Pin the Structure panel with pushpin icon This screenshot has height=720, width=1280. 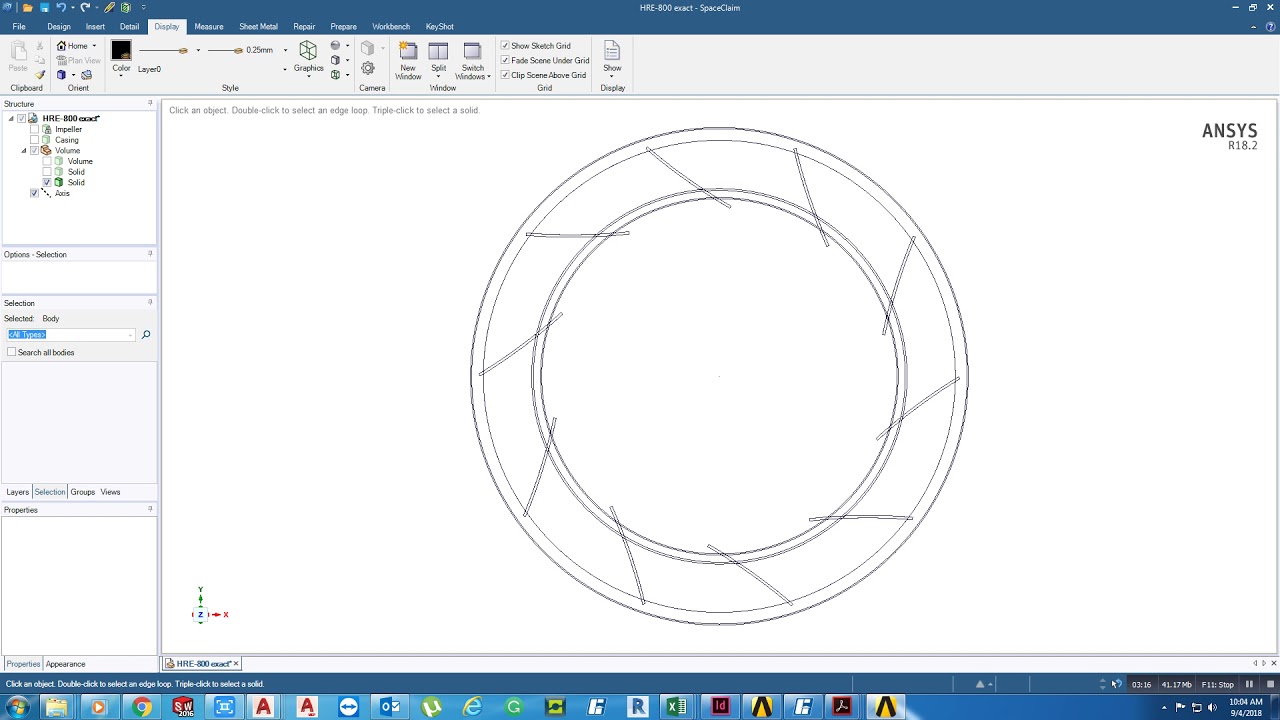coord(150,103)
